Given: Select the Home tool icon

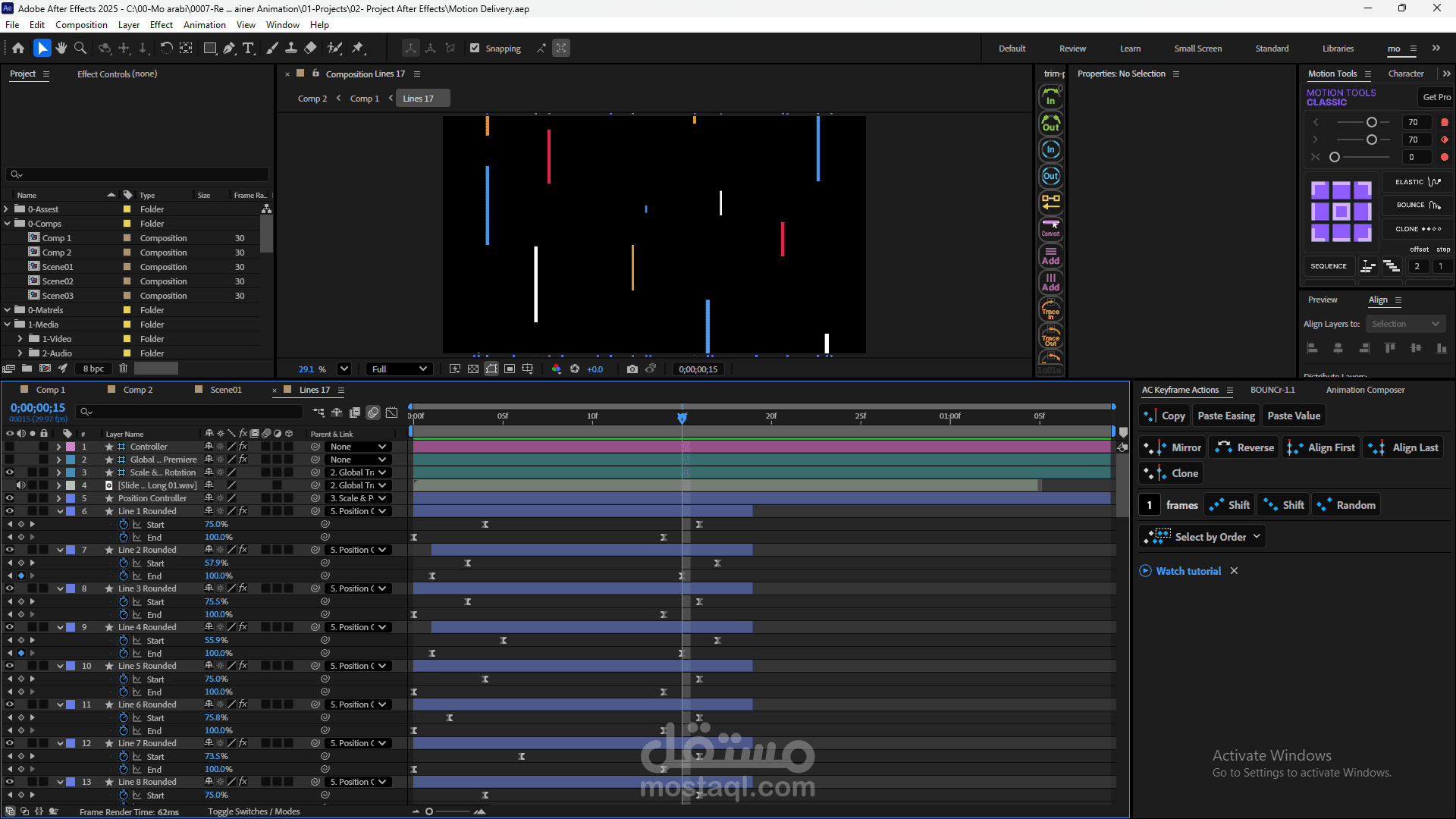Looking at the screenshot, I should tap(18, 48).
